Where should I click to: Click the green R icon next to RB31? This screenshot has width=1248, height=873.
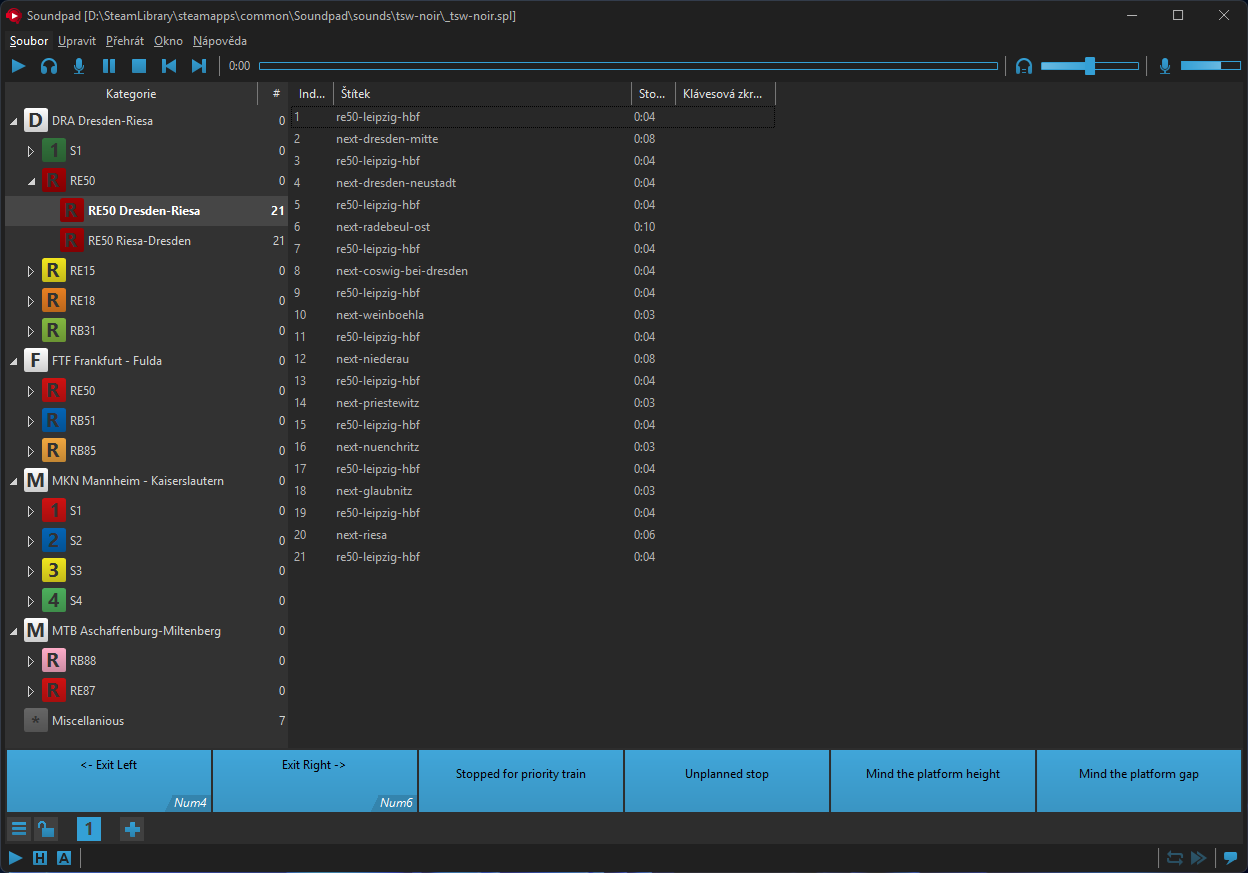click(54, 331)
